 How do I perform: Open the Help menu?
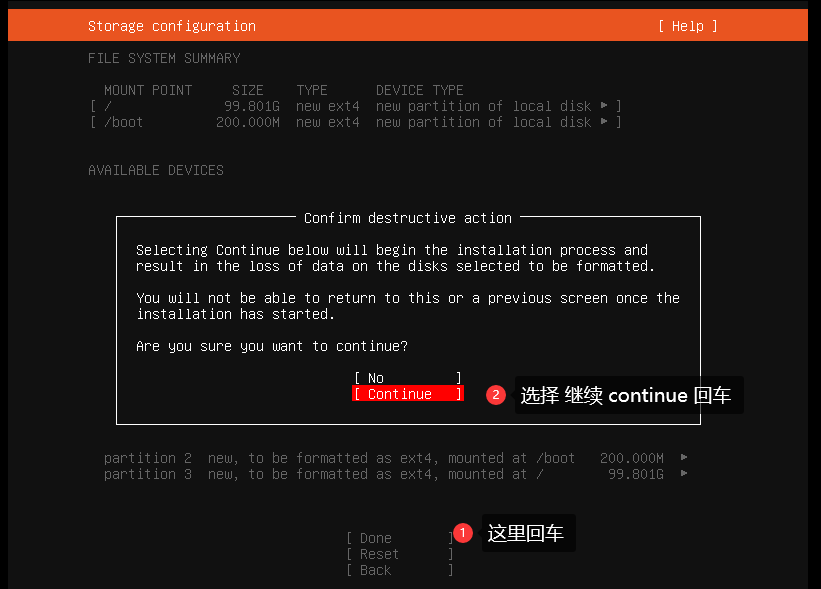(686, 25)
